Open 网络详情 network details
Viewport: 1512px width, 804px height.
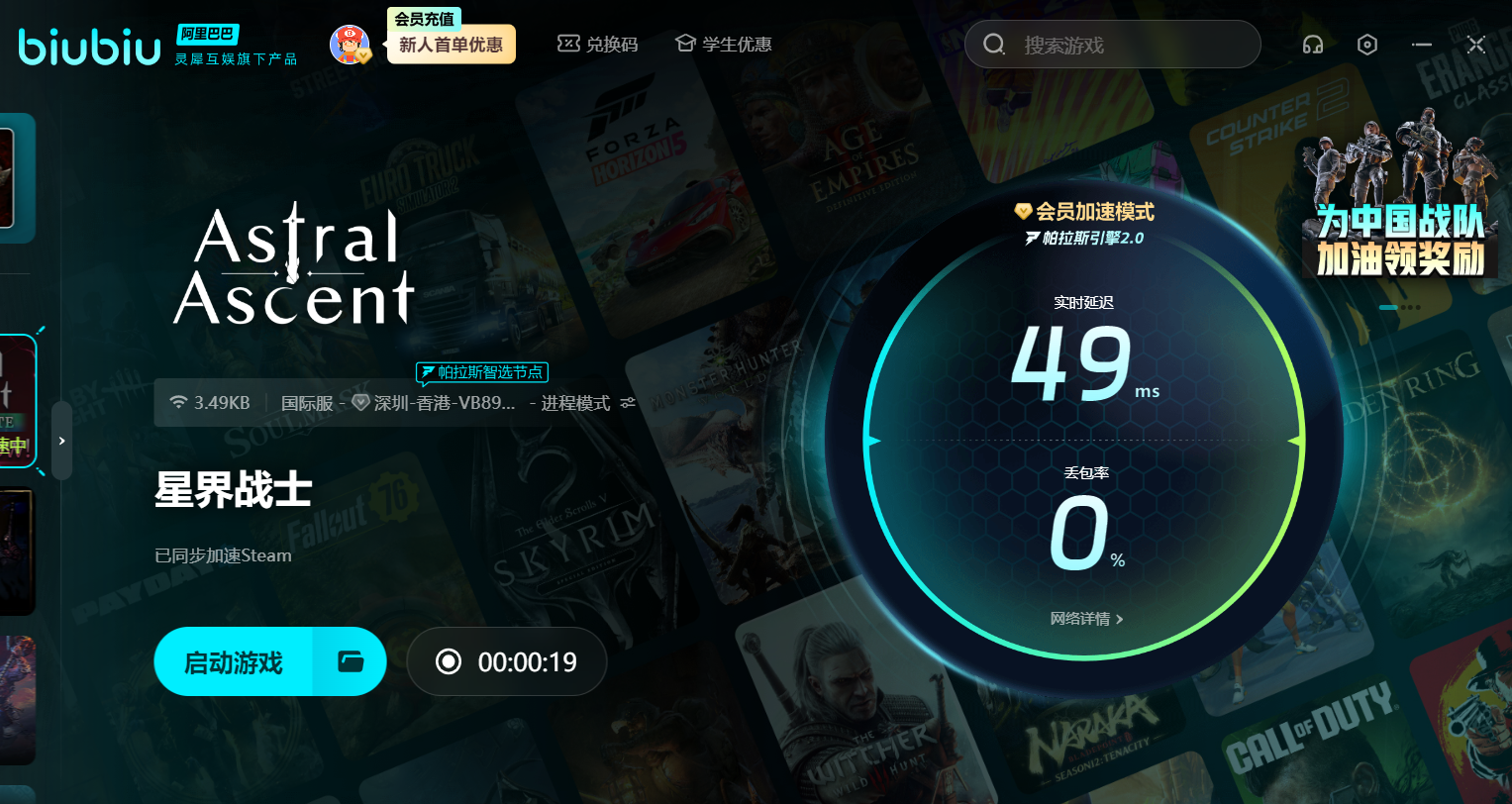(x=1086, y=619)
